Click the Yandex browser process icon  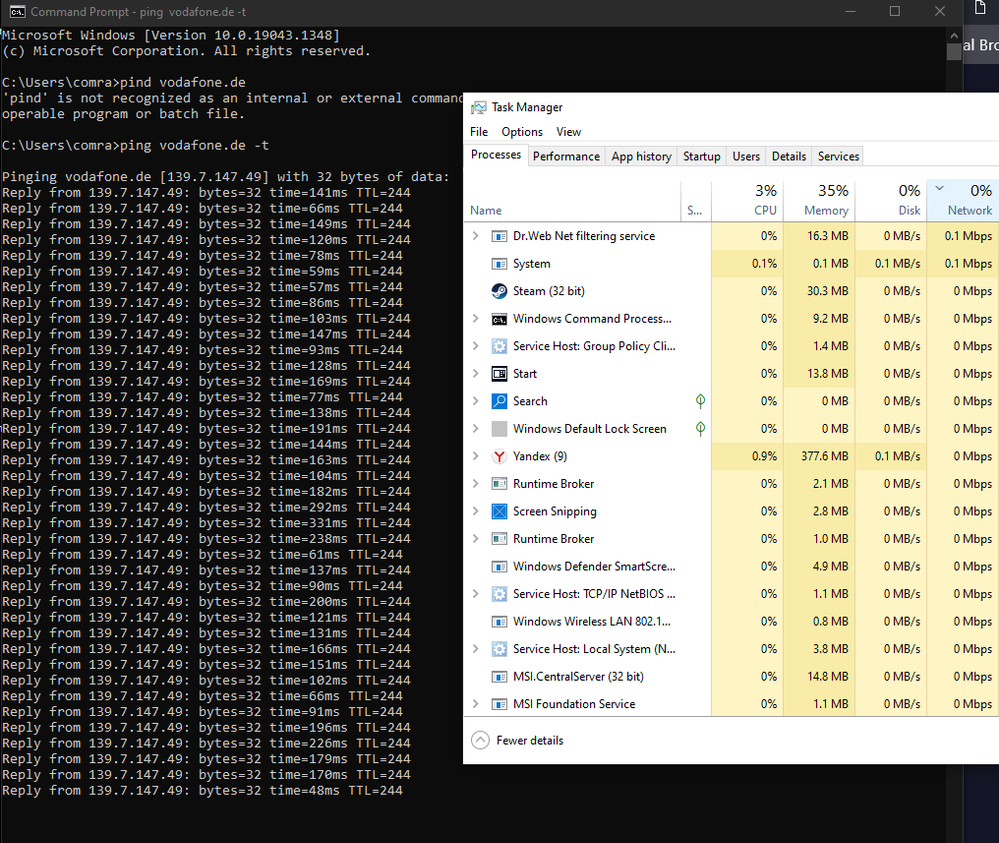pos(500,456)
